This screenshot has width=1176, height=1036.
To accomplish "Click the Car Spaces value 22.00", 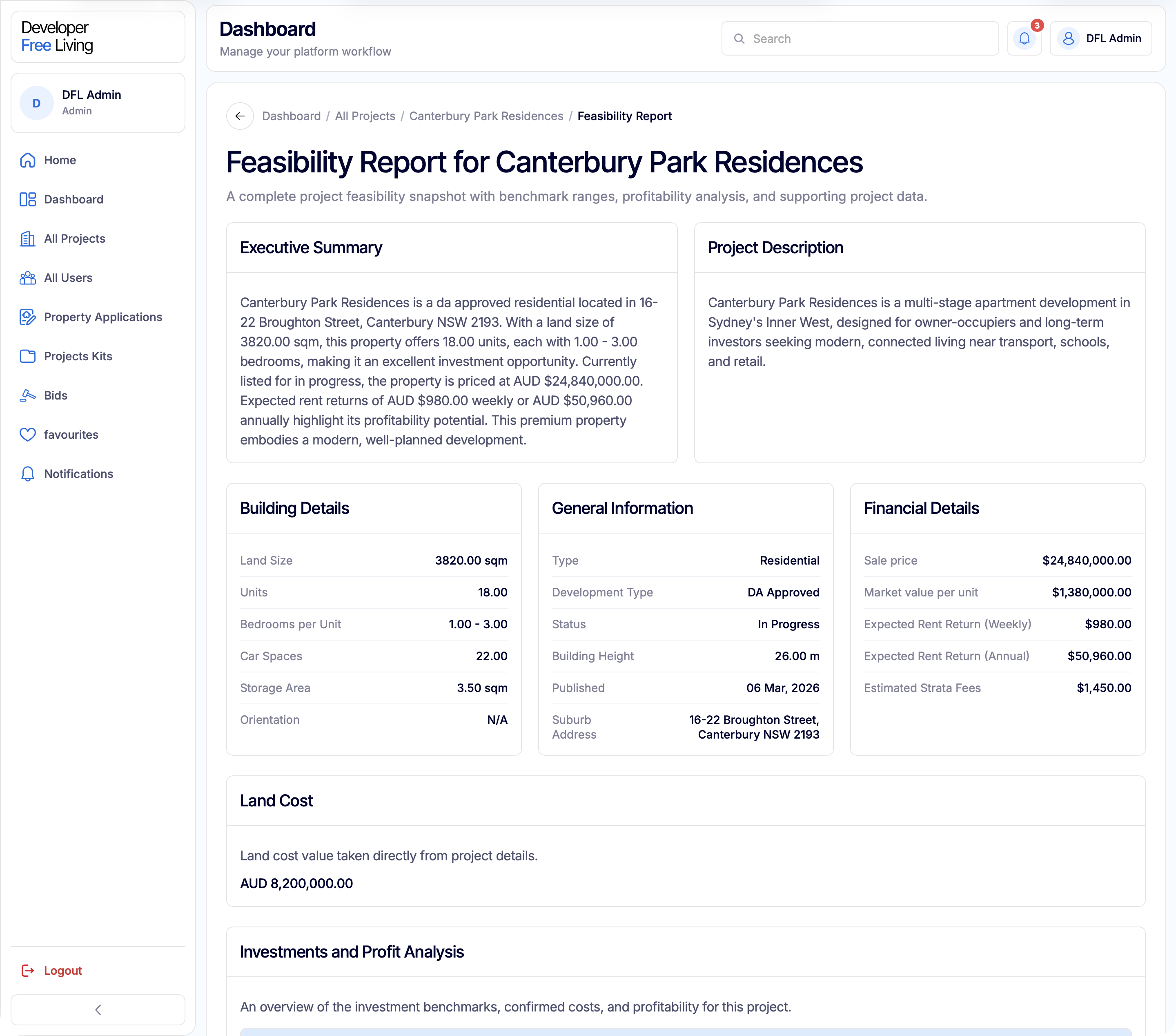I will (x=491, y=656).
